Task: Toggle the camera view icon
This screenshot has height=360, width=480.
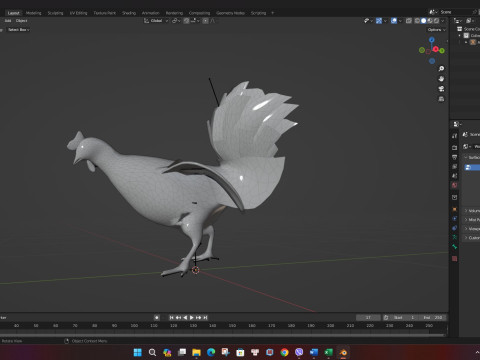Action: click(441, 89)
